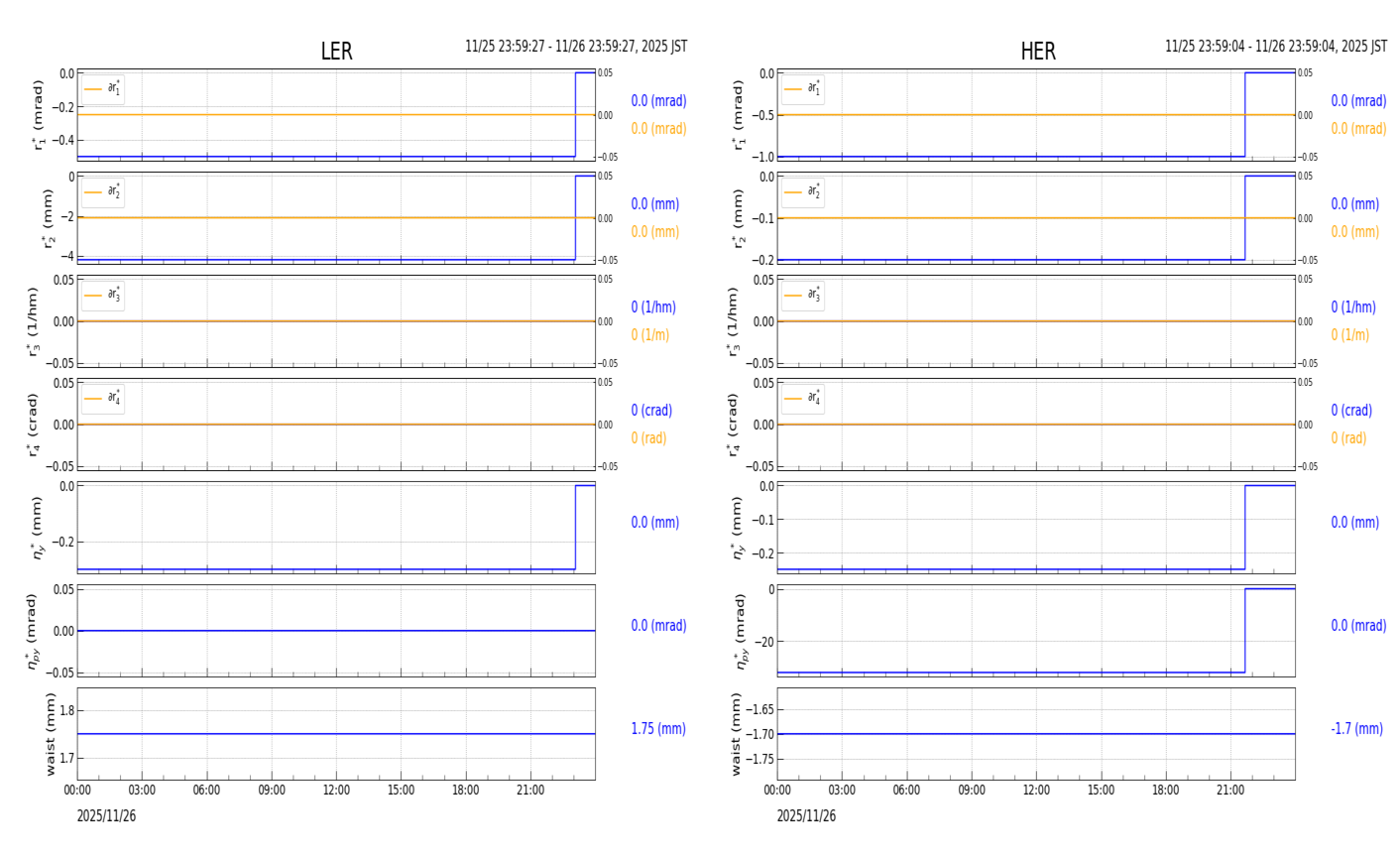Select blue "0.0 (mm)" beside LER r2* plot

click(x=655, y=204)
